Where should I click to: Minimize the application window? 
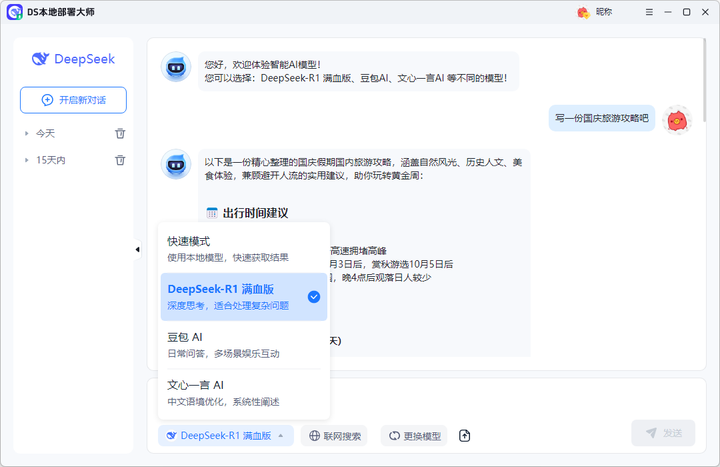(x=668, y=12)
